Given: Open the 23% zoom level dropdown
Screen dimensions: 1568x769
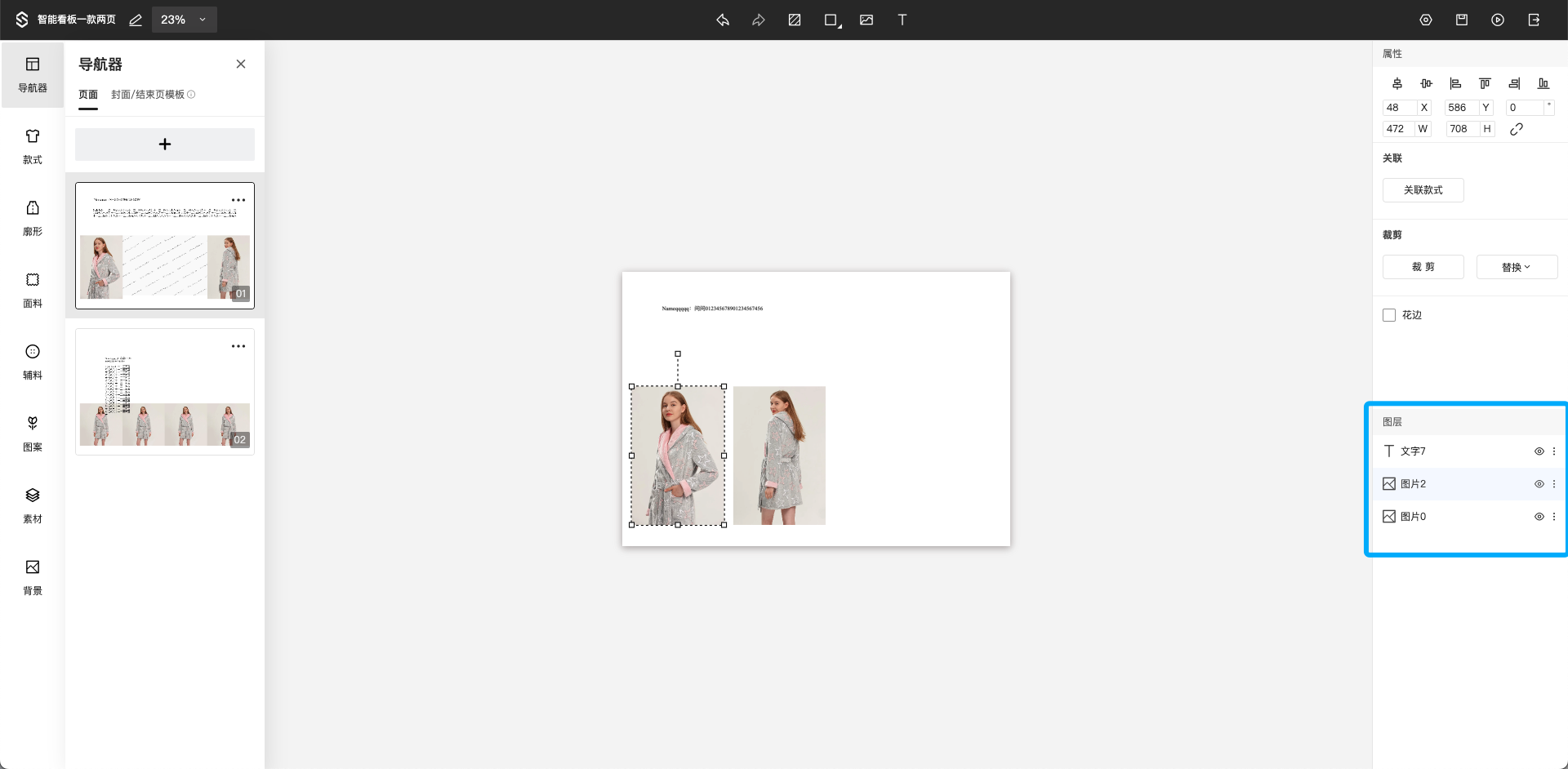Looking at the screenshot, I should [184, 20].
